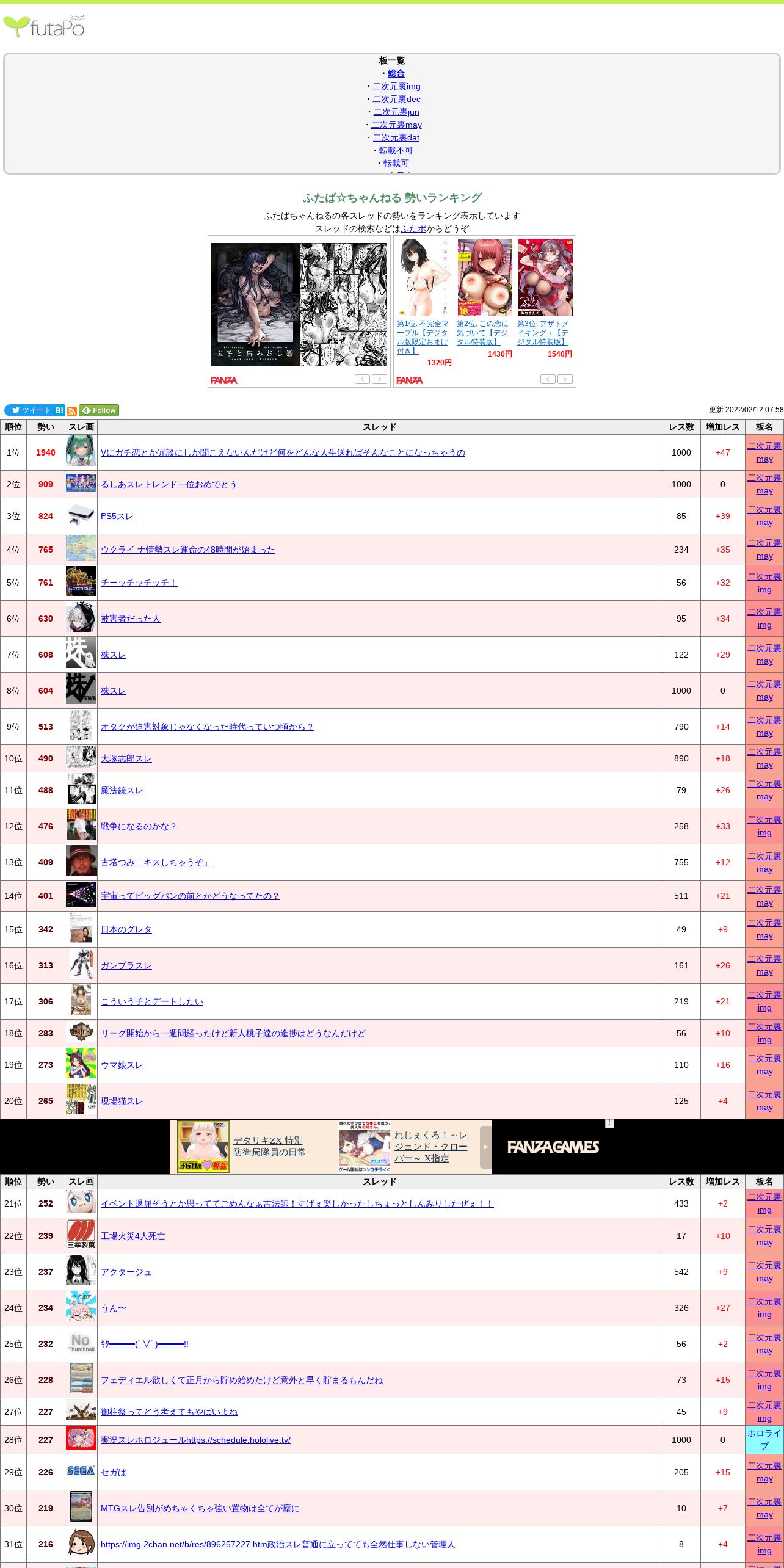Click the +47 reply increase value
This screenshot has width=784, height=1568.
point(722,452)
